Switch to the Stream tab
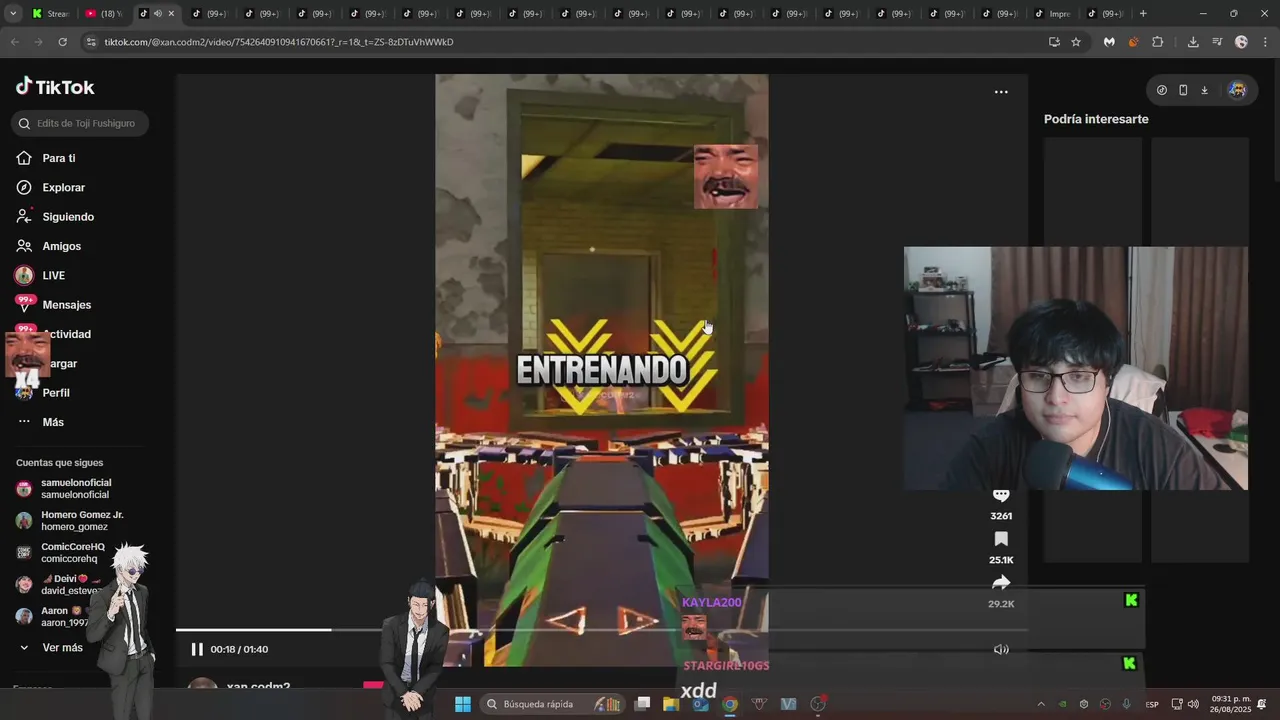This screenshot has height=720, width=1280. click(50, 14)
